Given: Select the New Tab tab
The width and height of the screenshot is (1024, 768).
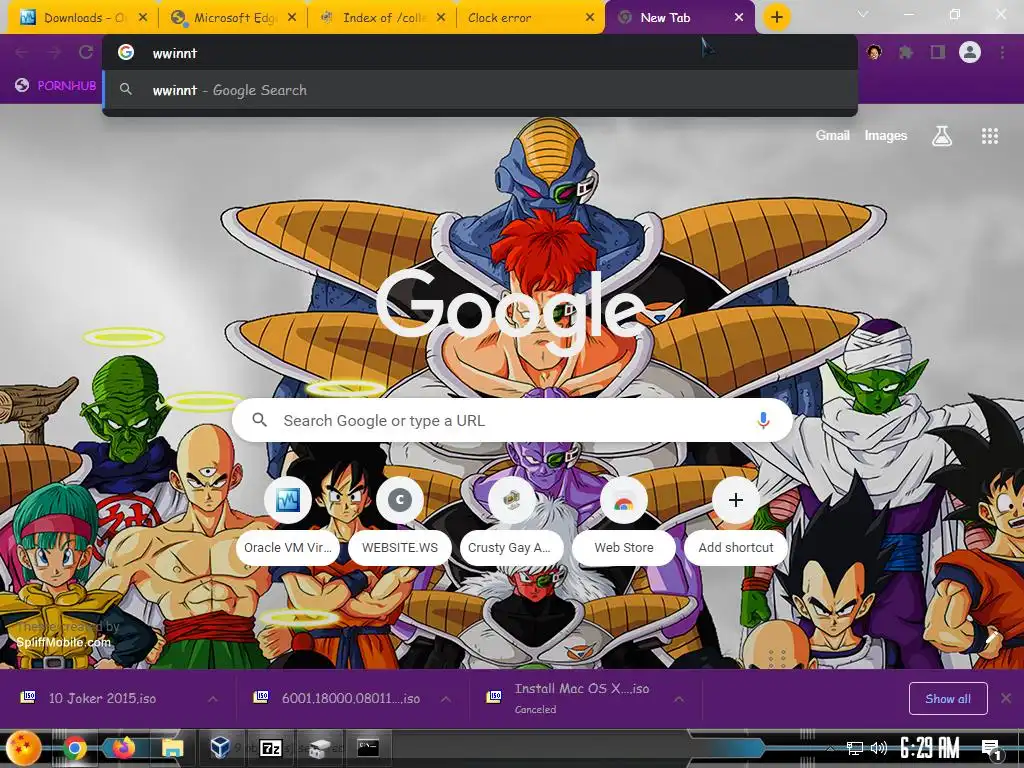Looking at the screenshot, I should (x=679, y=18).
